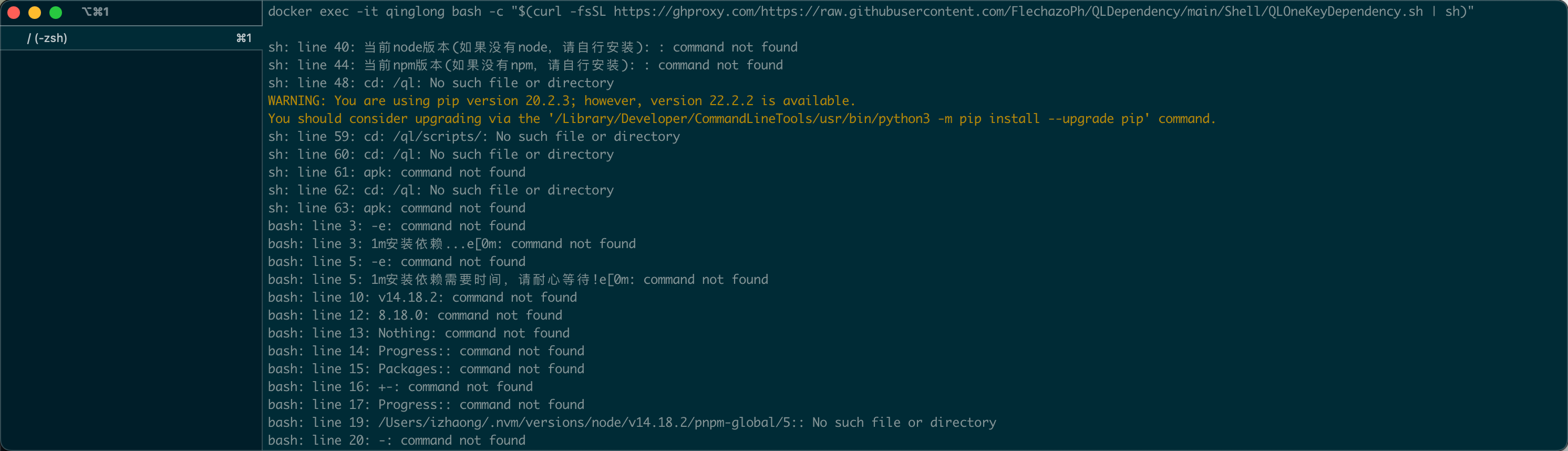1568x451 pixels.
Task: Click the "Packages:: command not found" line
Action: tap(481, 370)
